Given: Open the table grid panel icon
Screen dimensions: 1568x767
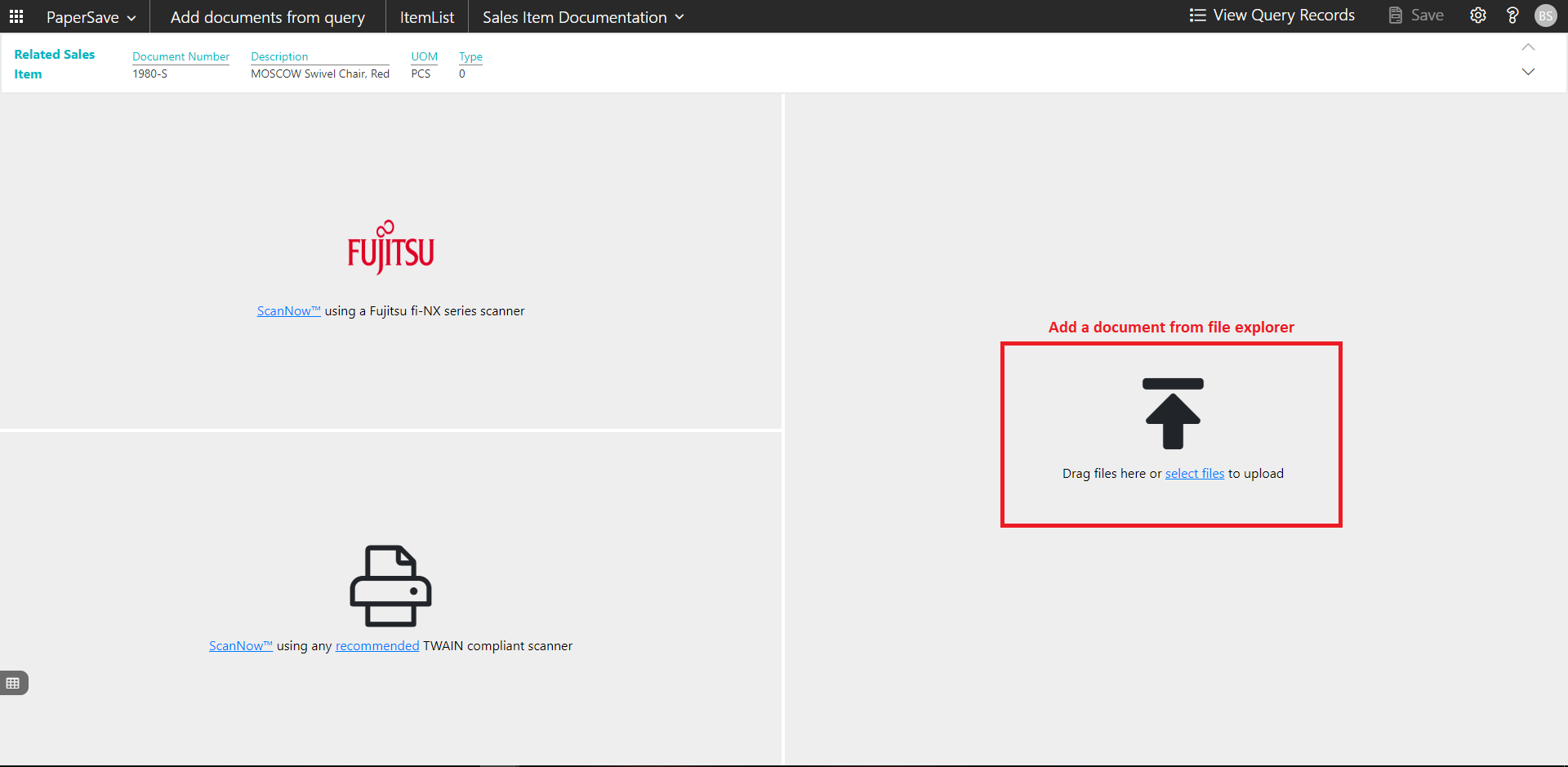Looking at the screenshot, I should pos(13,683).
